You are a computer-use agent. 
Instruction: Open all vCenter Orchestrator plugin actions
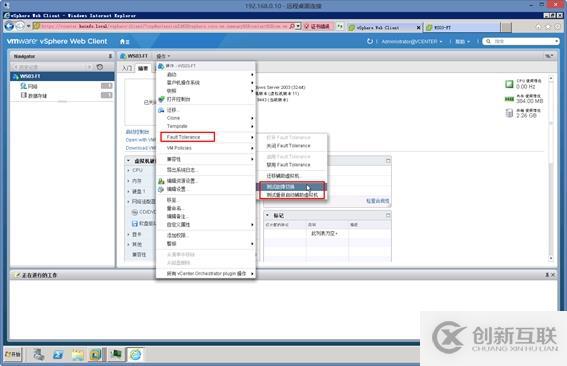pyautogui.click(x=206, y=273)
